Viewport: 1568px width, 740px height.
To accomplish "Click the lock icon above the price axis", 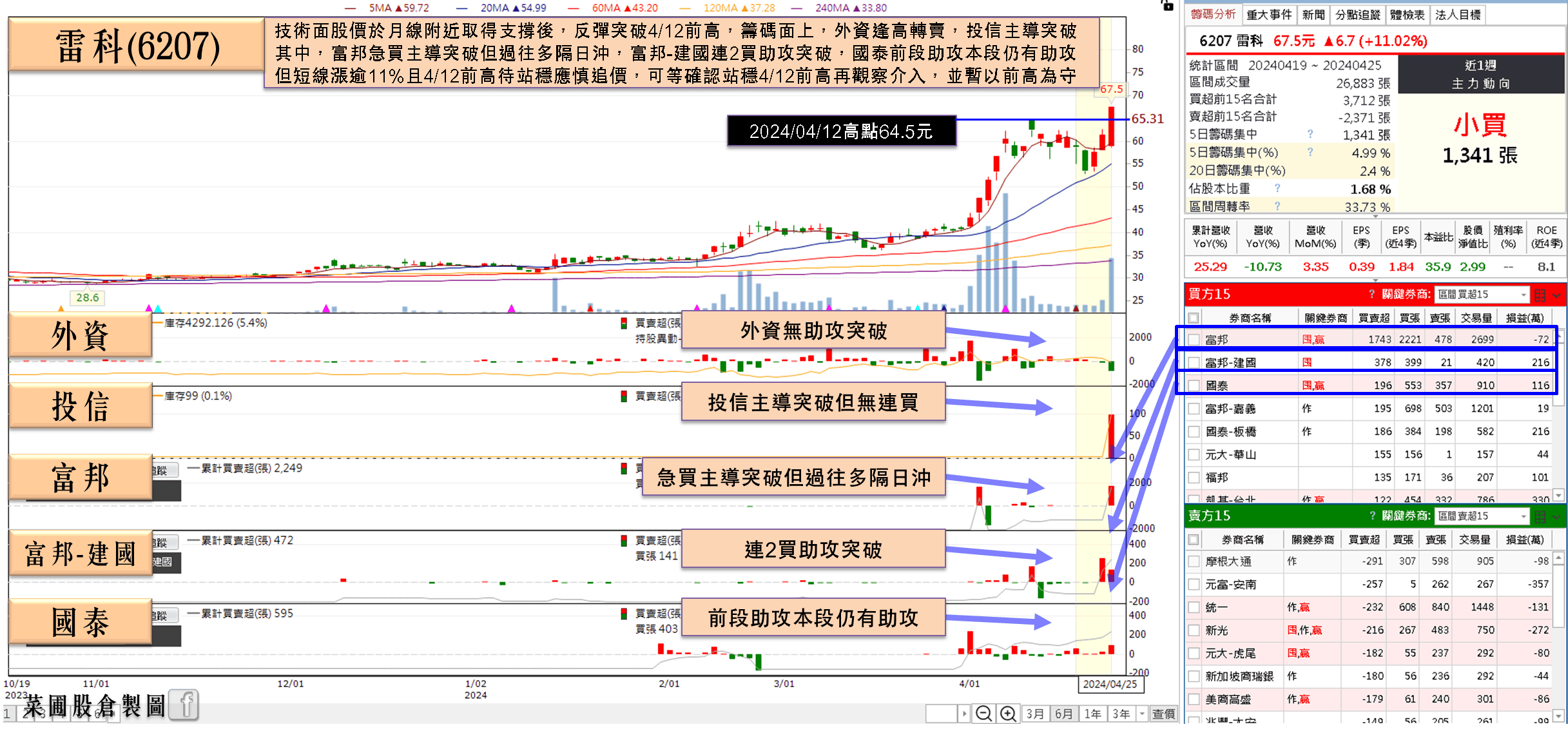I will pos(1167,5).
